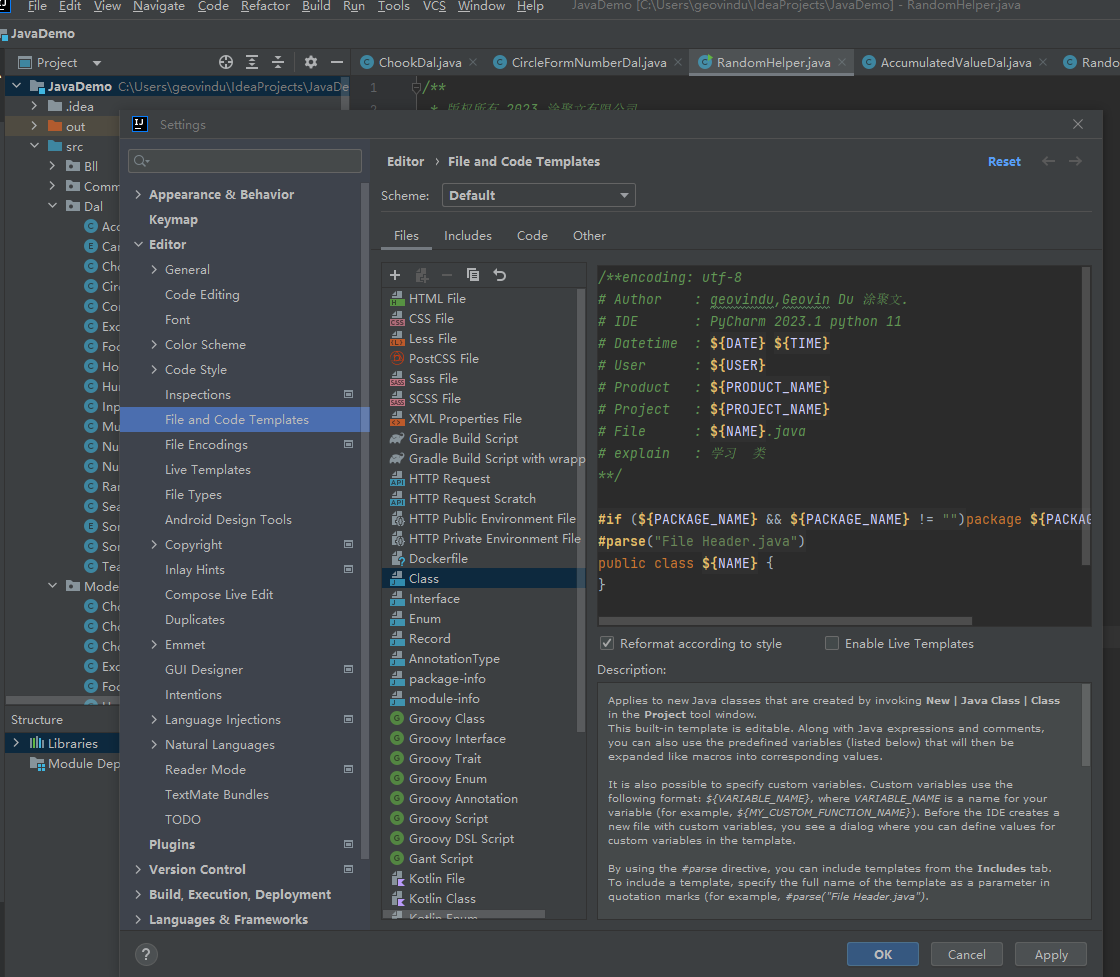The width and height of the screenshot is (1120, 977).
Task: Open Project panel gear options
Action: tap(311, 62)
